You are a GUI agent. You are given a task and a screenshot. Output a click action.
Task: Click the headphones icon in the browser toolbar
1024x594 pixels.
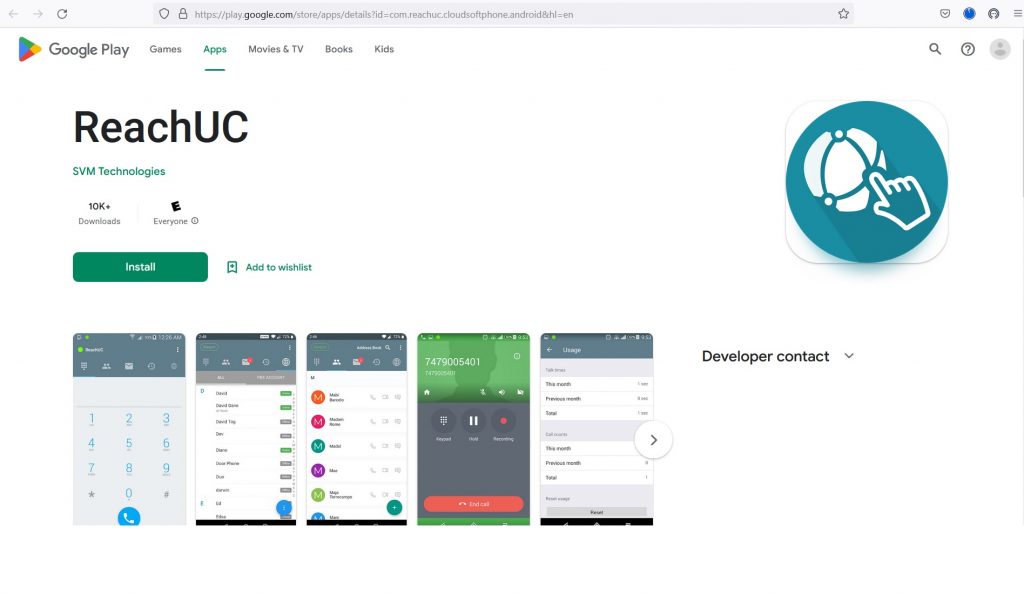[993, 14]
